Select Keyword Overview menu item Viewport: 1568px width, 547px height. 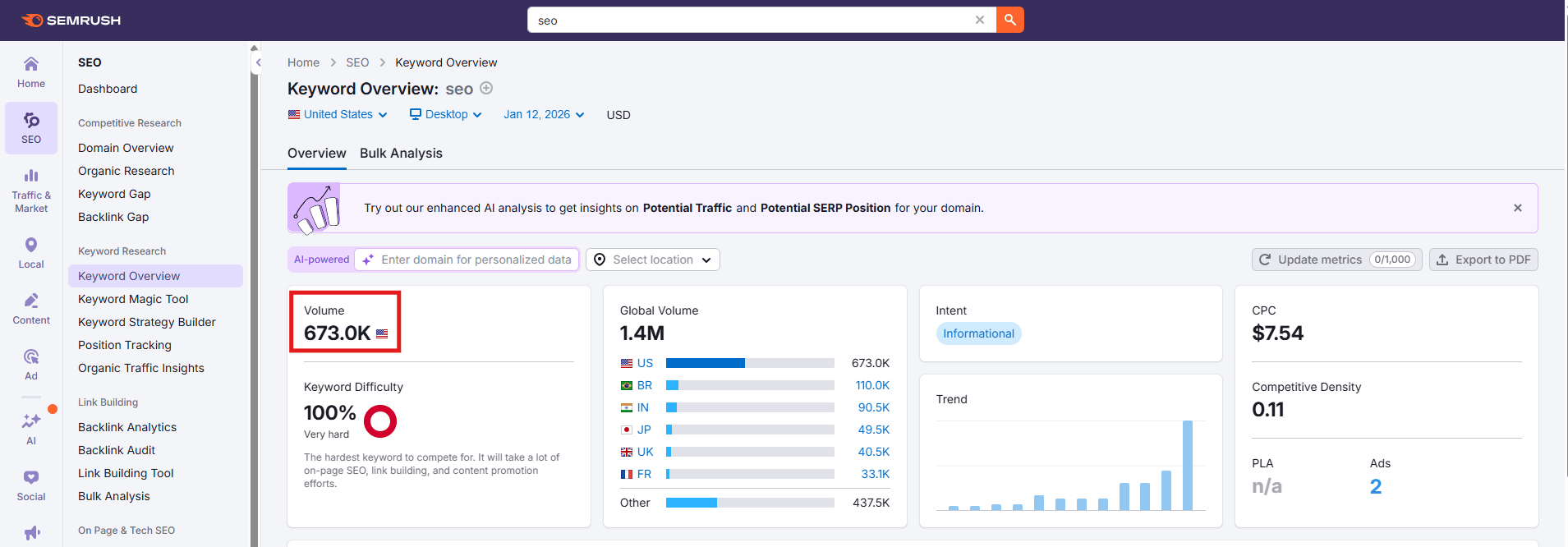(x=155, y=276)
